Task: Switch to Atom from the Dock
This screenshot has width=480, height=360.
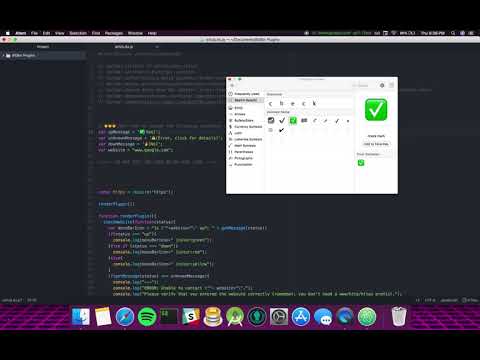Action: 367,317
